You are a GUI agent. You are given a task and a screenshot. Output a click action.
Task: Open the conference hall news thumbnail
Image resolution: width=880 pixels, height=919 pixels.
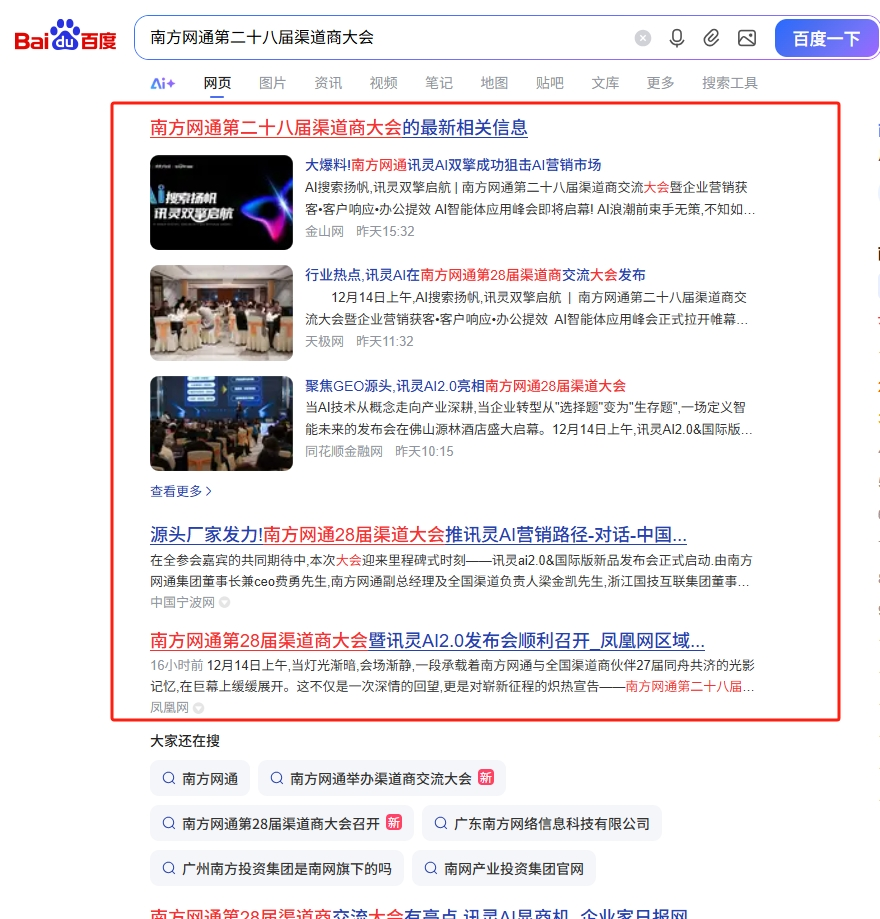coord(207,312)
